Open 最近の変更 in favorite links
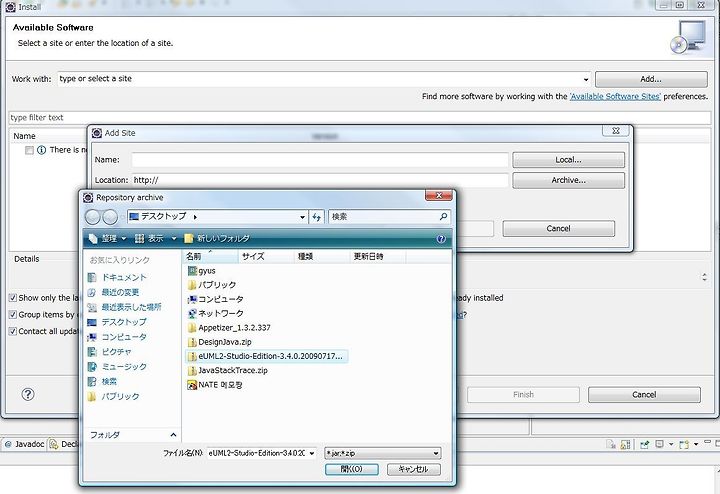This screenshot has height=494, width=720. (113, 292)
